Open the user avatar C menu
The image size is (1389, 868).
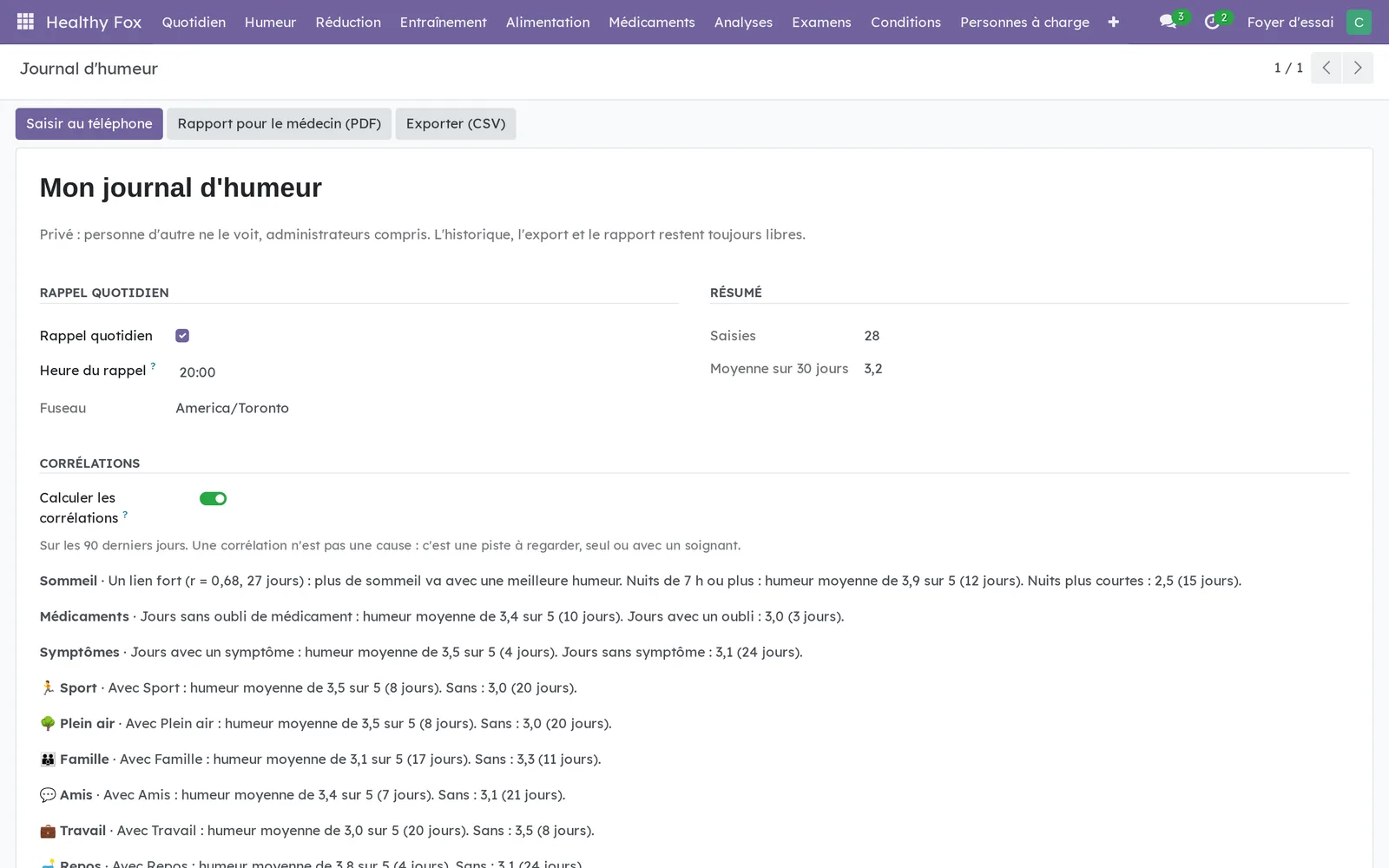pyautogui.click(x=1359, y=22)
